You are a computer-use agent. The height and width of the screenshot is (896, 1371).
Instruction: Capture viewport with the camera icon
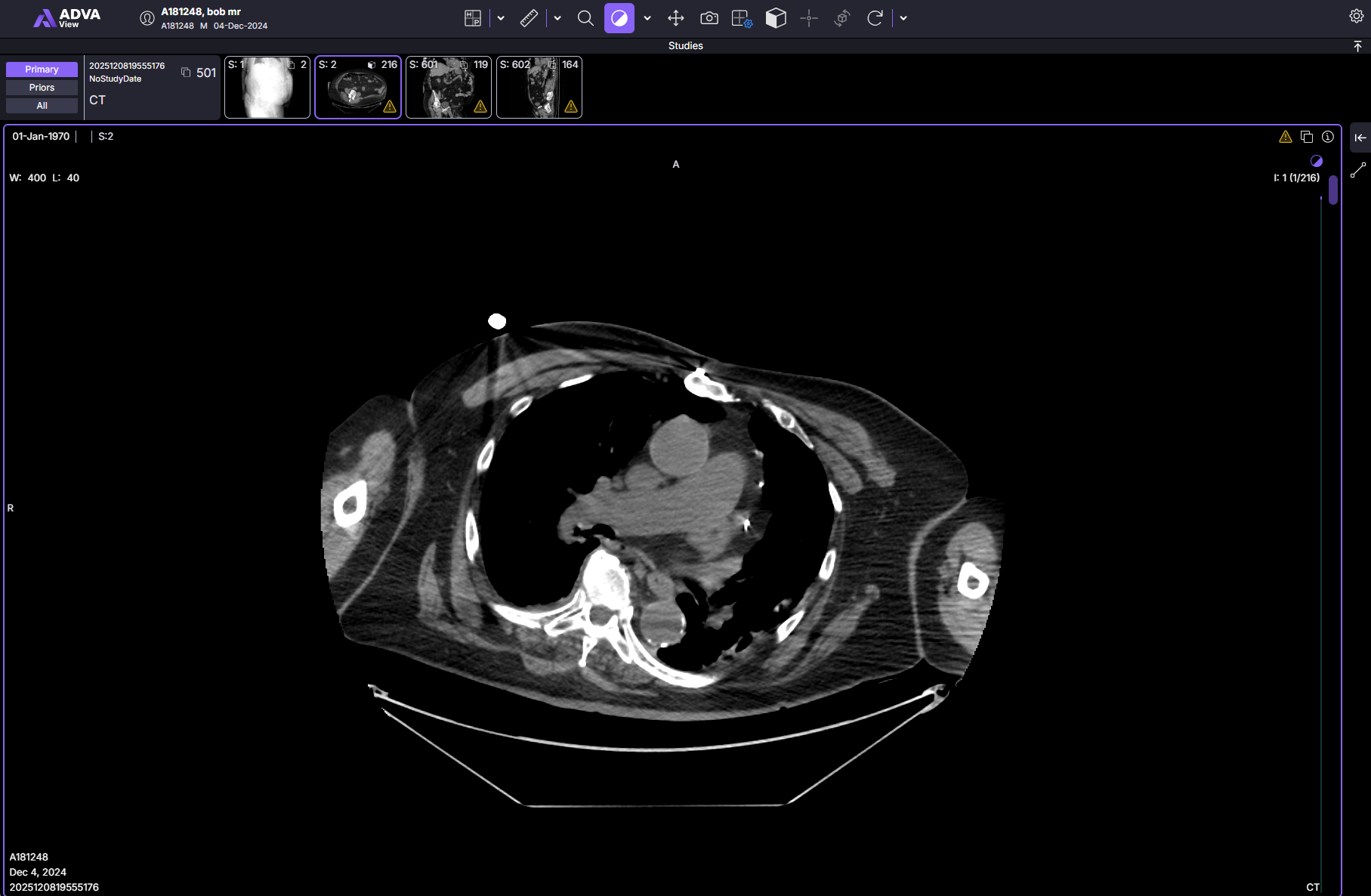tap(709, 18)
